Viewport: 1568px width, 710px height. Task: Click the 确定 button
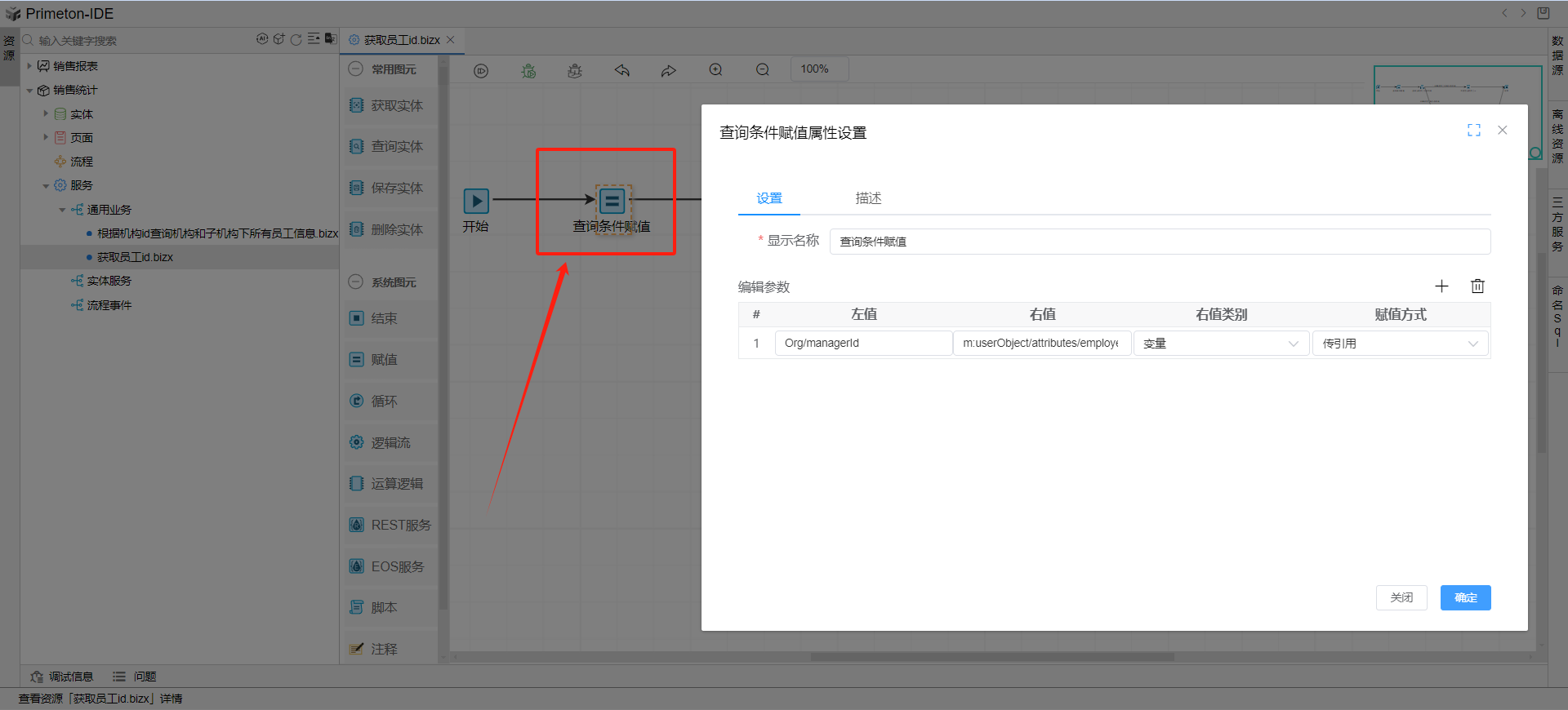point(1465,597)
